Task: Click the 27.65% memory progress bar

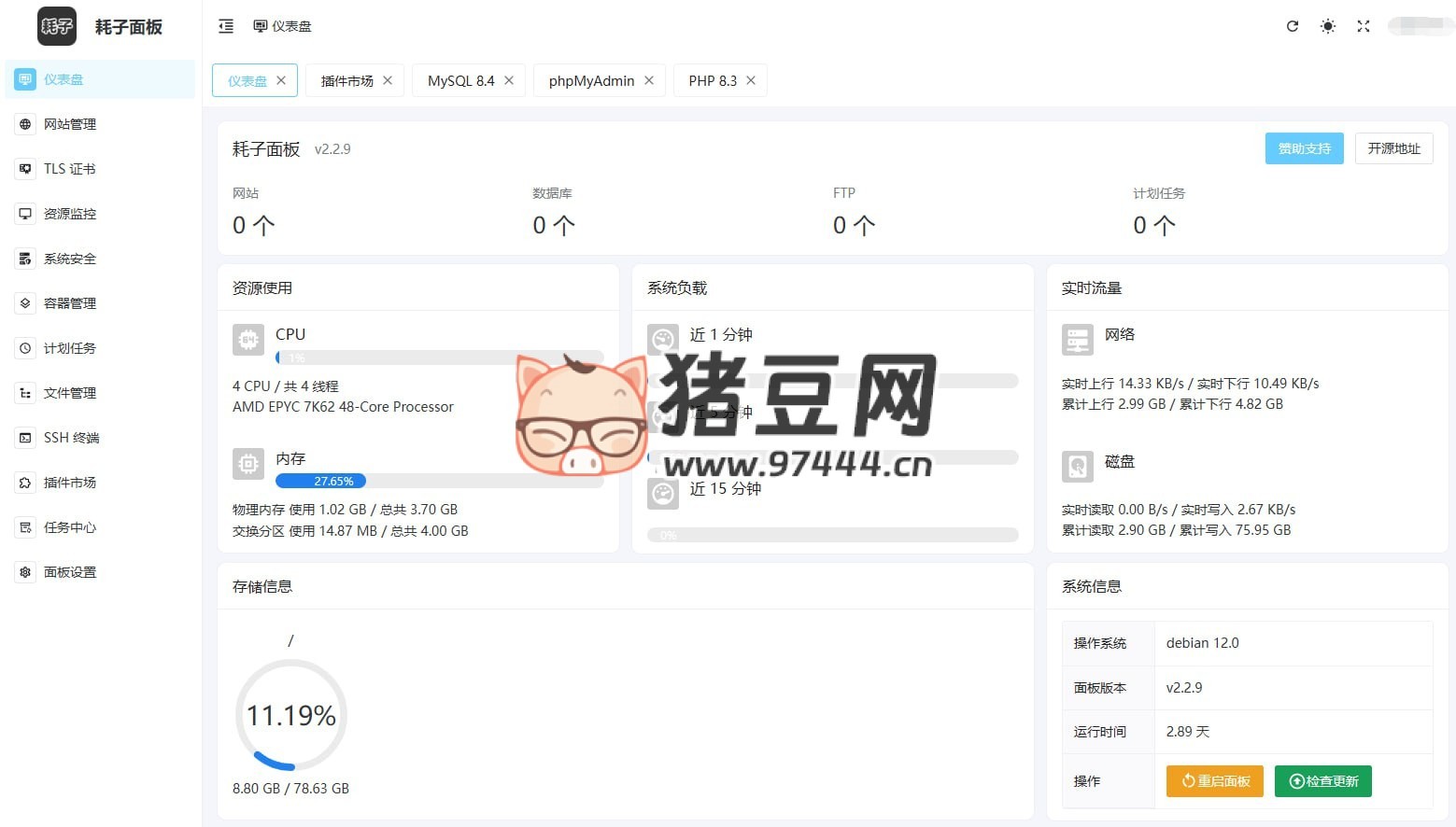Action: tap(440, 482)
